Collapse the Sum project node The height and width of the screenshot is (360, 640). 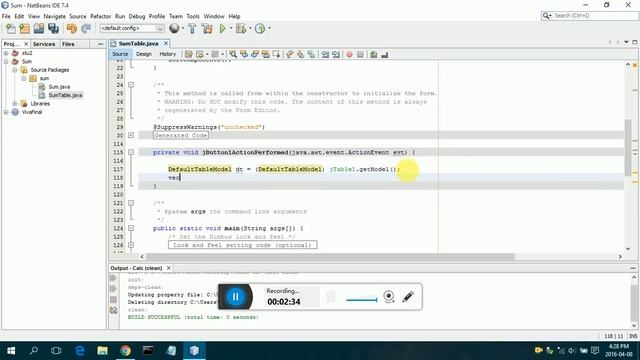[x=6, y=62]
